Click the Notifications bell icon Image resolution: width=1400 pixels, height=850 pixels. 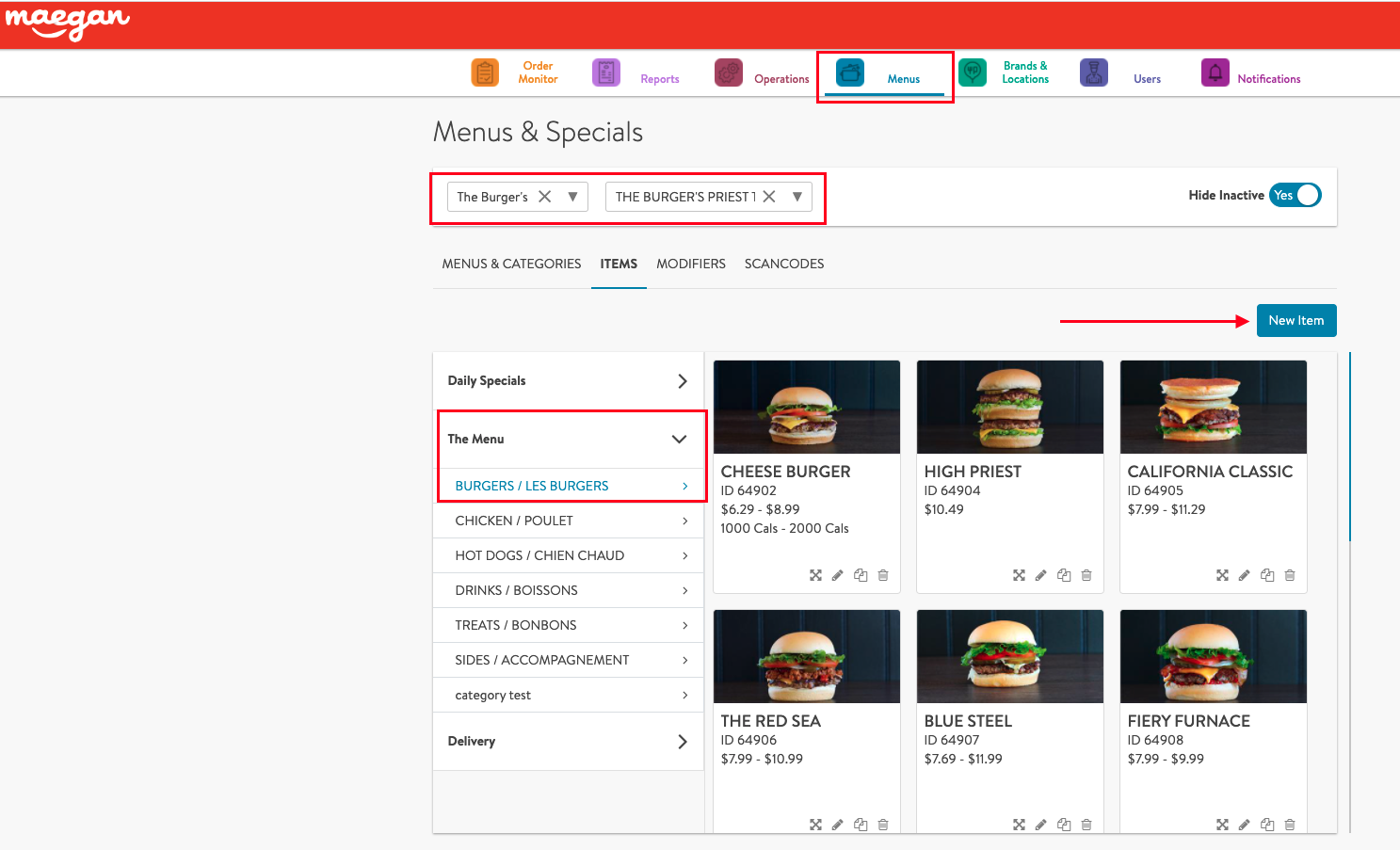[x=1215, y=72]
